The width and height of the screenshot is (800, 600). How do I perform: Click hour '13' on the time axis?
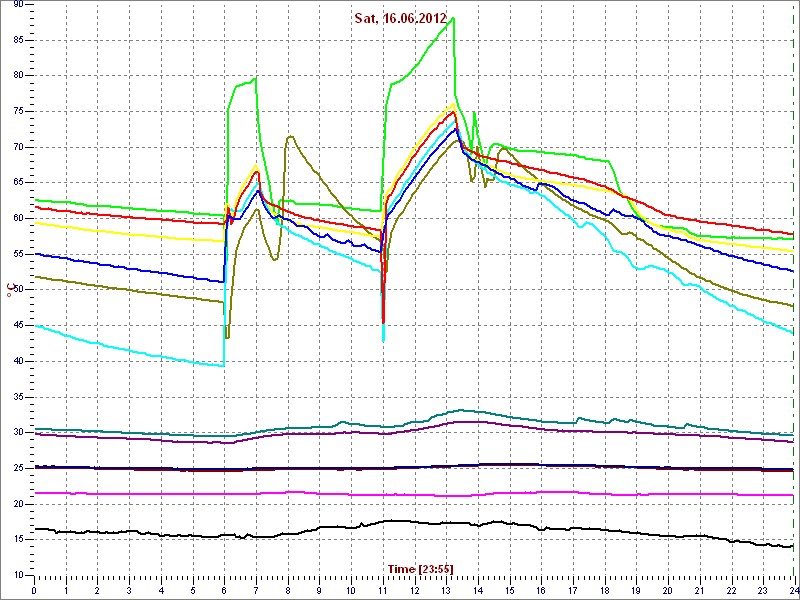[446, 590]
